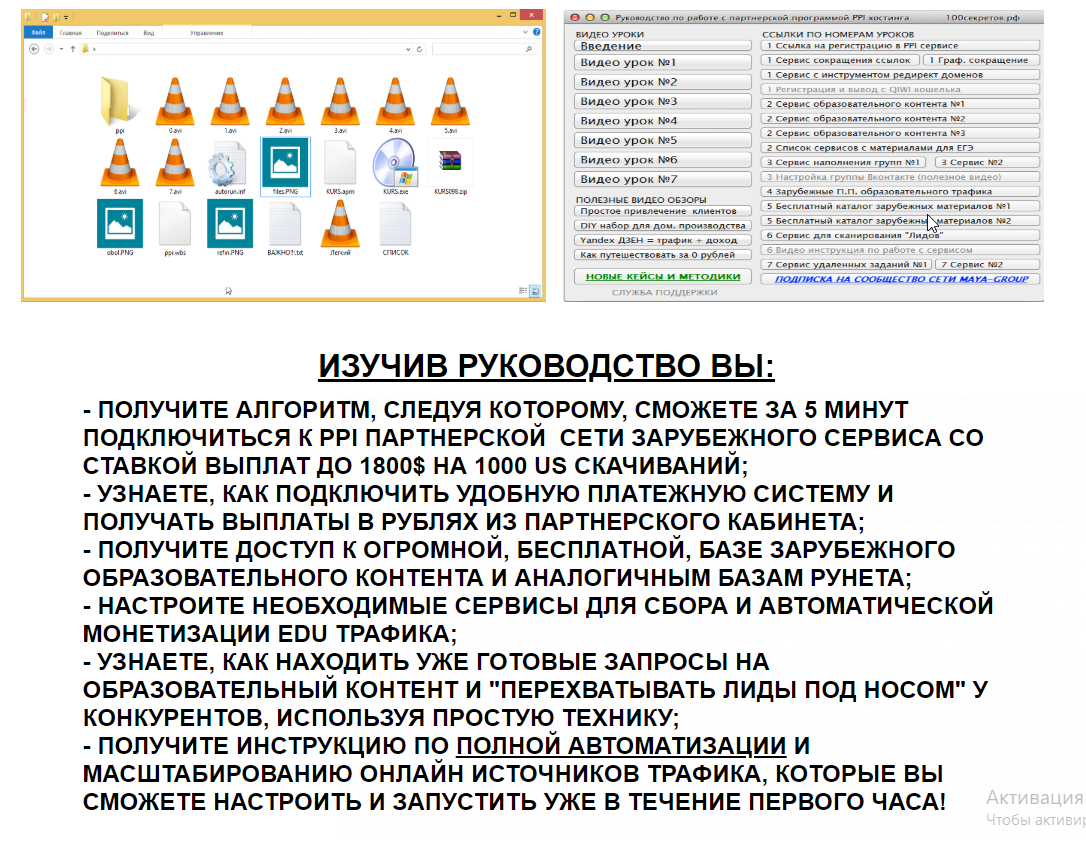Click the Explorer help question mark icon
Screen dimensions: 1086x843
tap(538, 32)
